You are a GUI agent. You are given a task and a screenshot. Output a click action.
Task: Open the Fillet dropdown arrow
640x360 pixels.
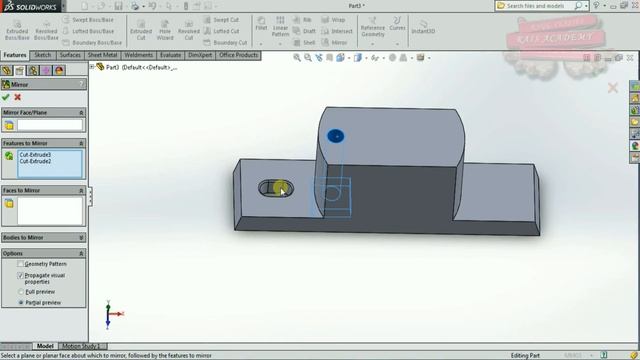[x=261, y=44]
